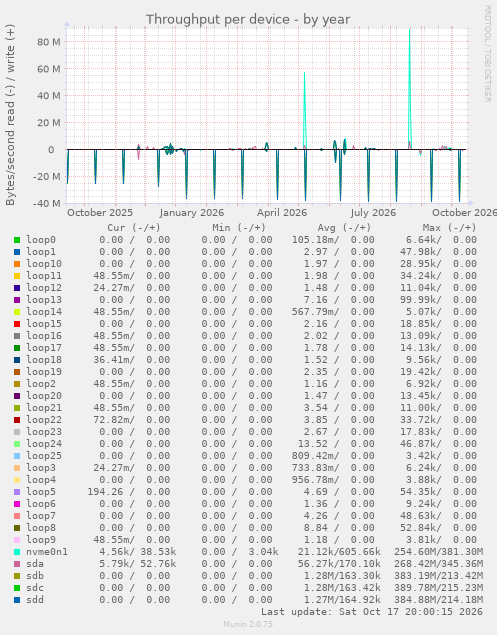Click the 'loop22' legend label
Viewport: 497px width, 635px height.
pos(44,420)
